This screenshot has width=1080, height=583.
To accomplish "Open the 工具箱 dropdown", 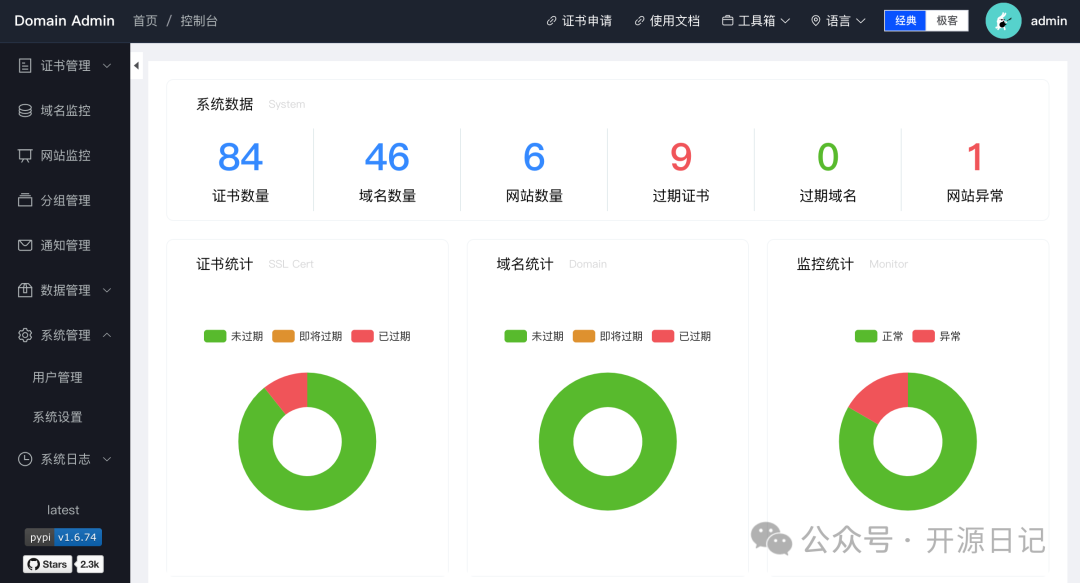I will pos(756,20).
